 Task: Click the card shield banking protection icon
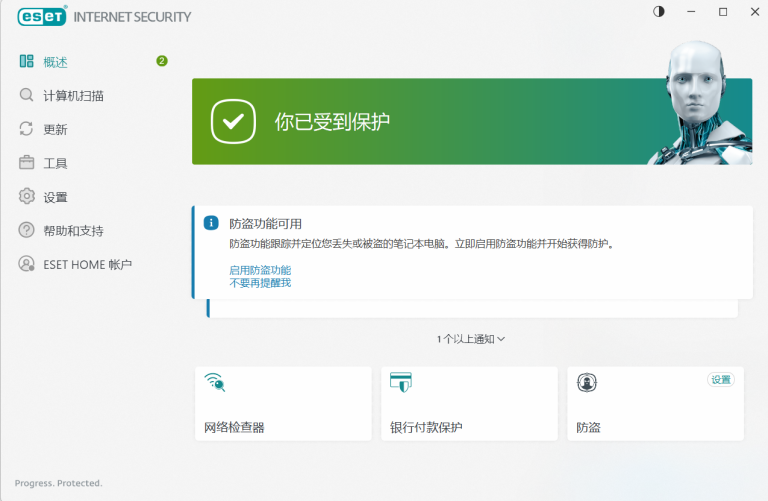401,382
